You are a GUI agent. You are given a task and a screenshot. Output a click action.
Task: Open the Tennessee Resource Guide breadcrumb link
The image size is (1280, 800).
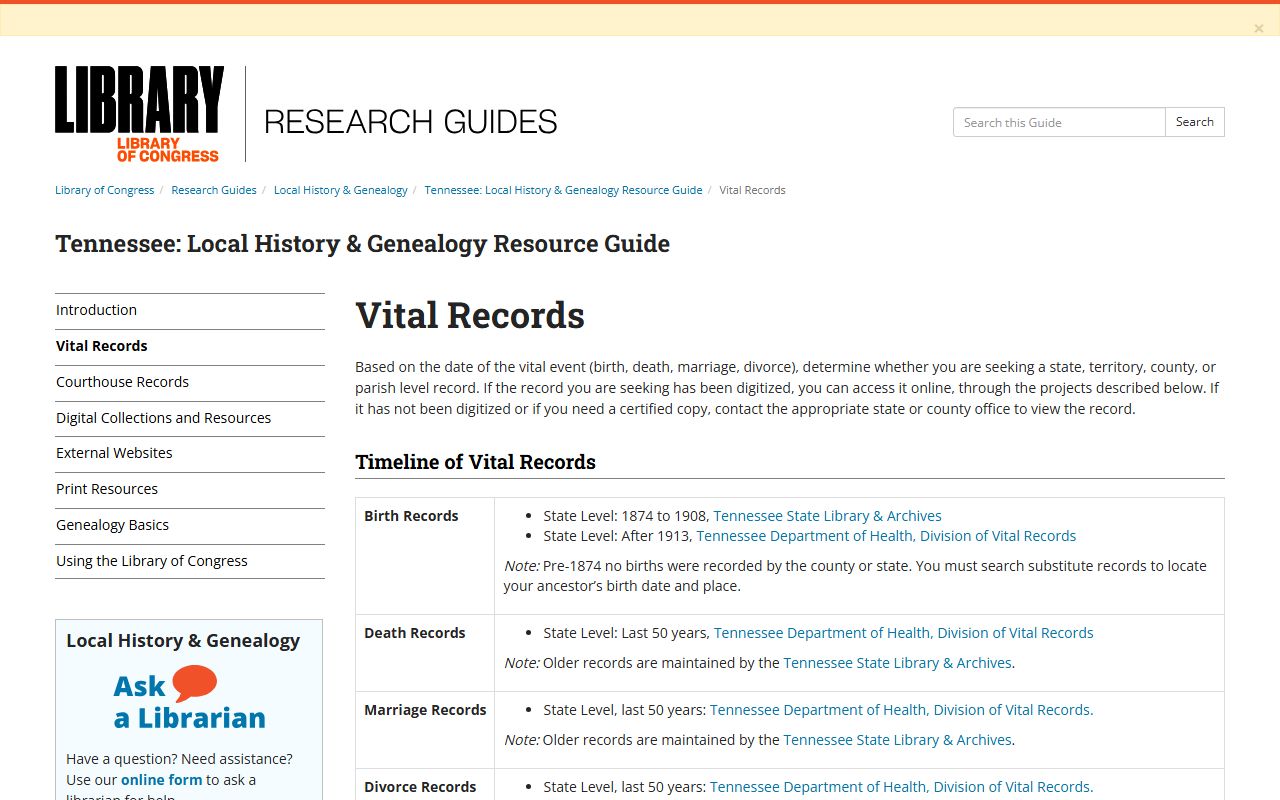click(x=564, y=190)
